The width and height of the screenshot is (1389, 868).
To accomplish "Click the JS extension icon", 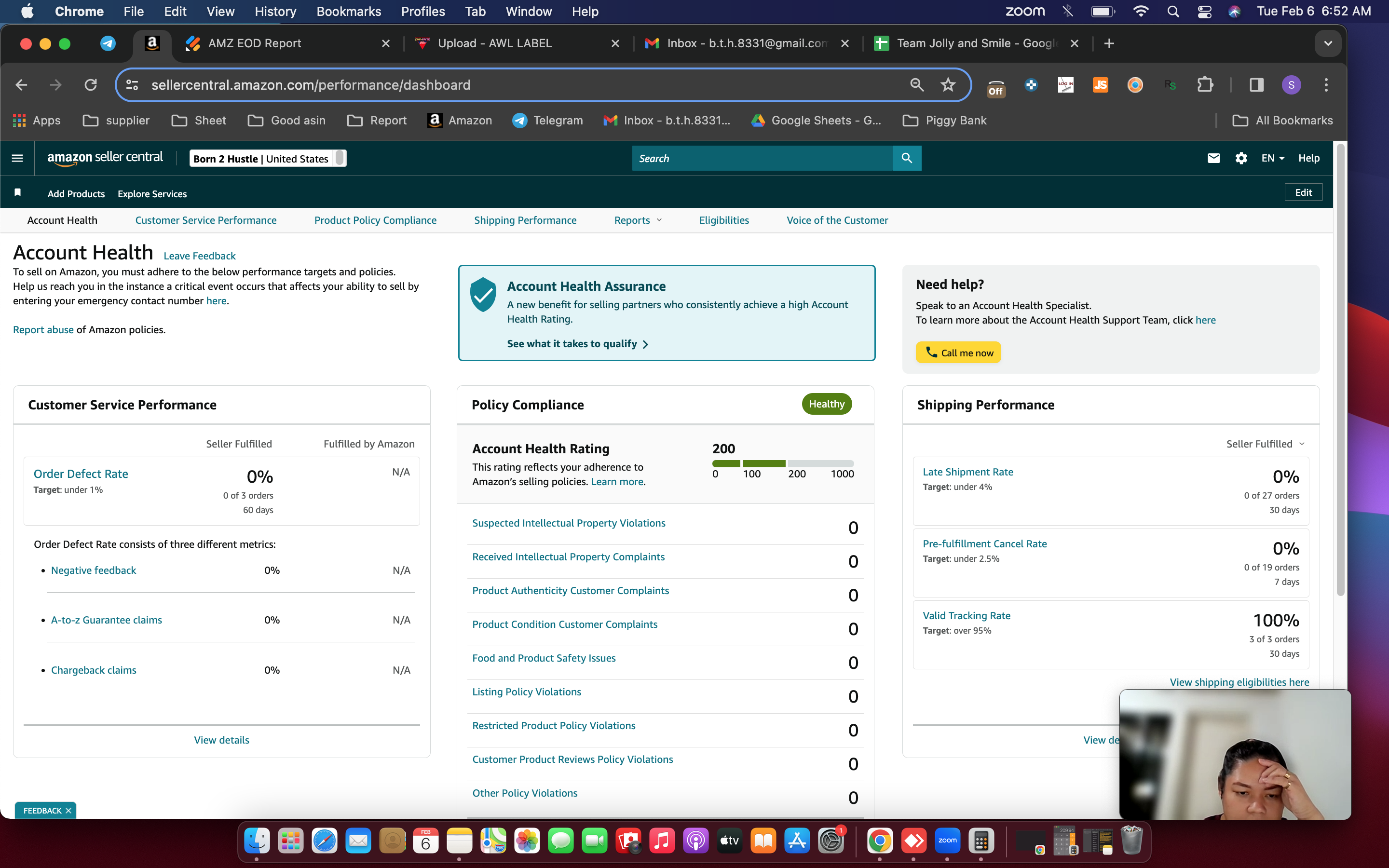I will 1100,85.
